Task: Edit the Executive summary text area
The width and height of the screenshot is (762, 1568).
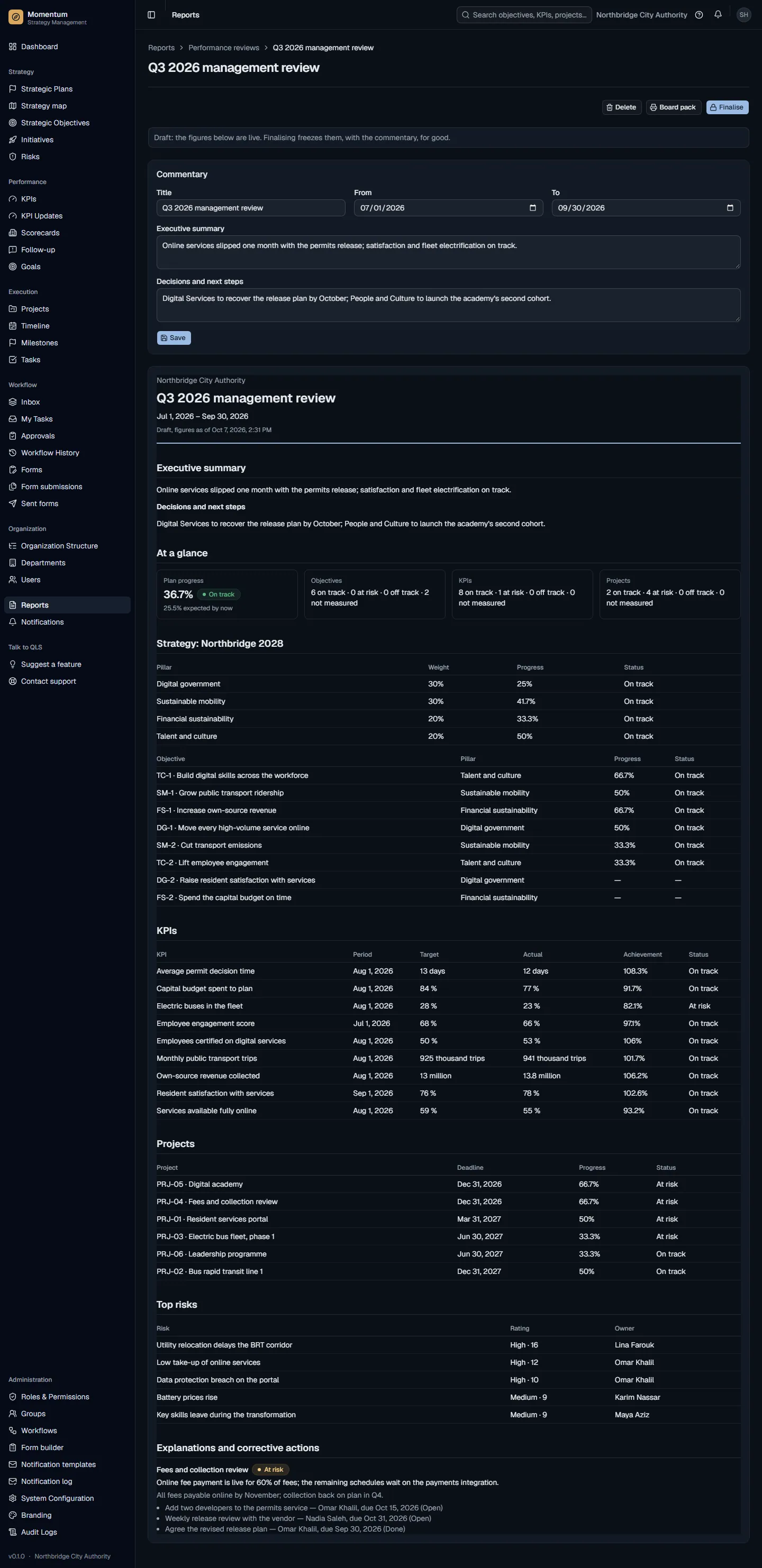Action: (x=448, y=252)
